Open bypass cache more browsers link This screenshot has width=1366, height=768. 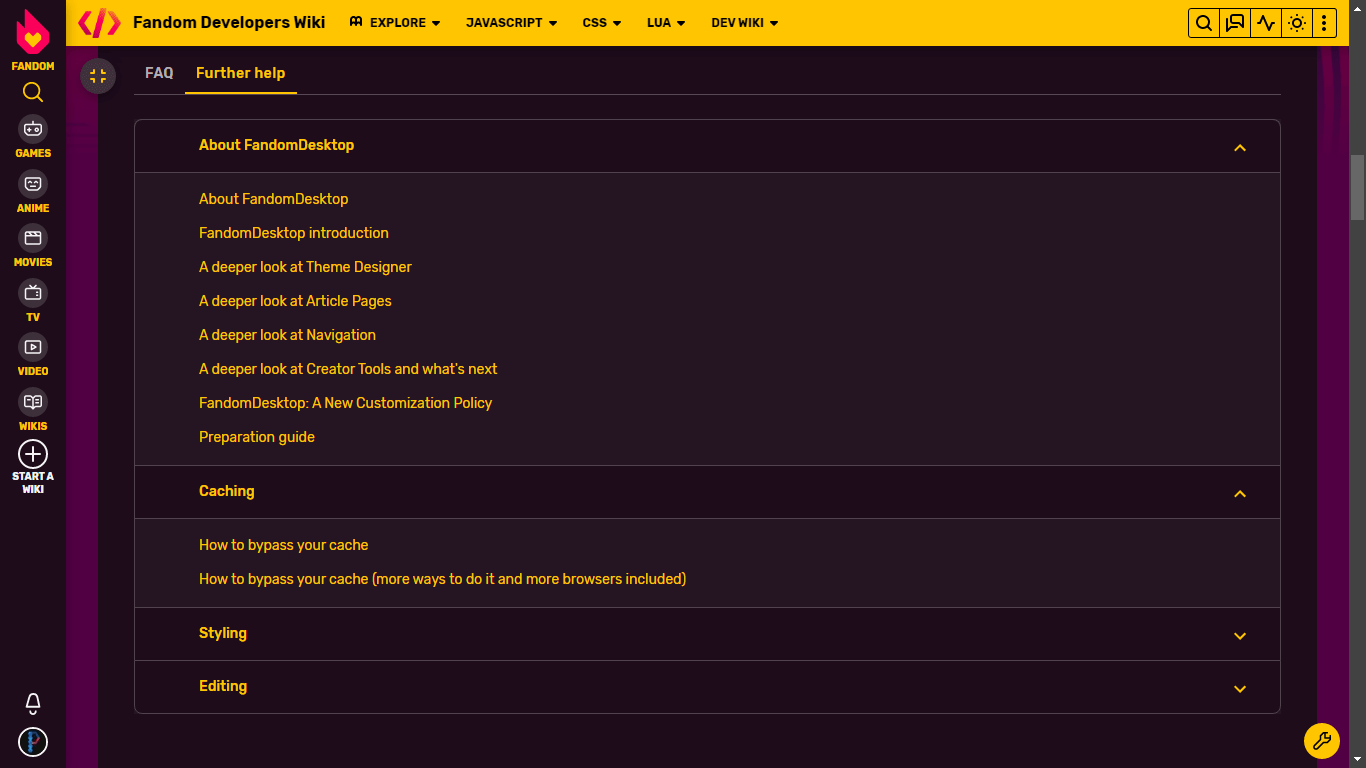click(442, 579)
